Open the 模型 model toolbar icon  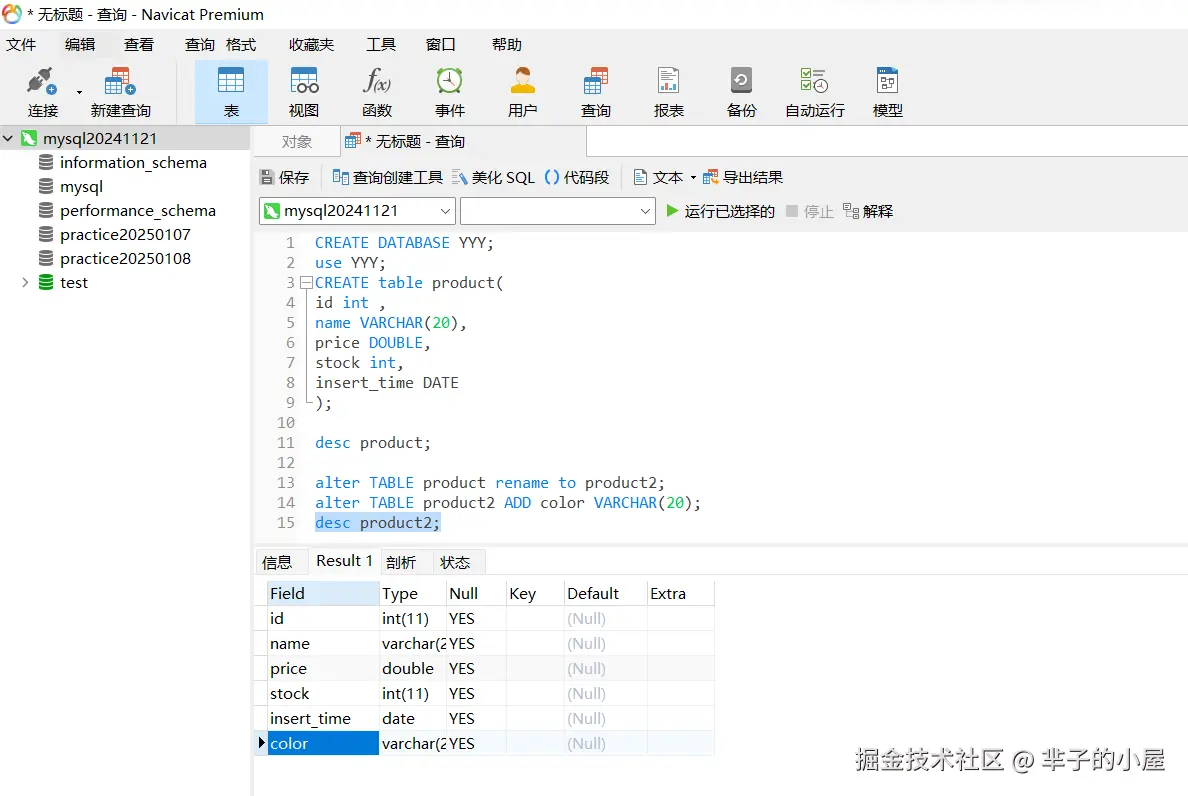point(887,92)
